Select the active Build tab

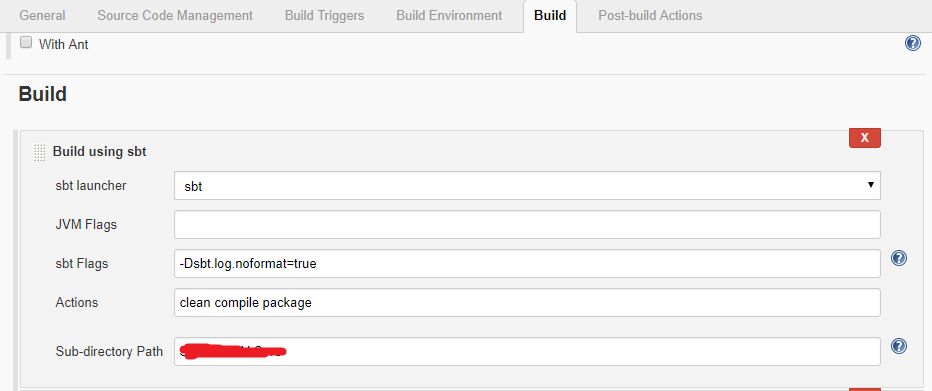[550, 16]
